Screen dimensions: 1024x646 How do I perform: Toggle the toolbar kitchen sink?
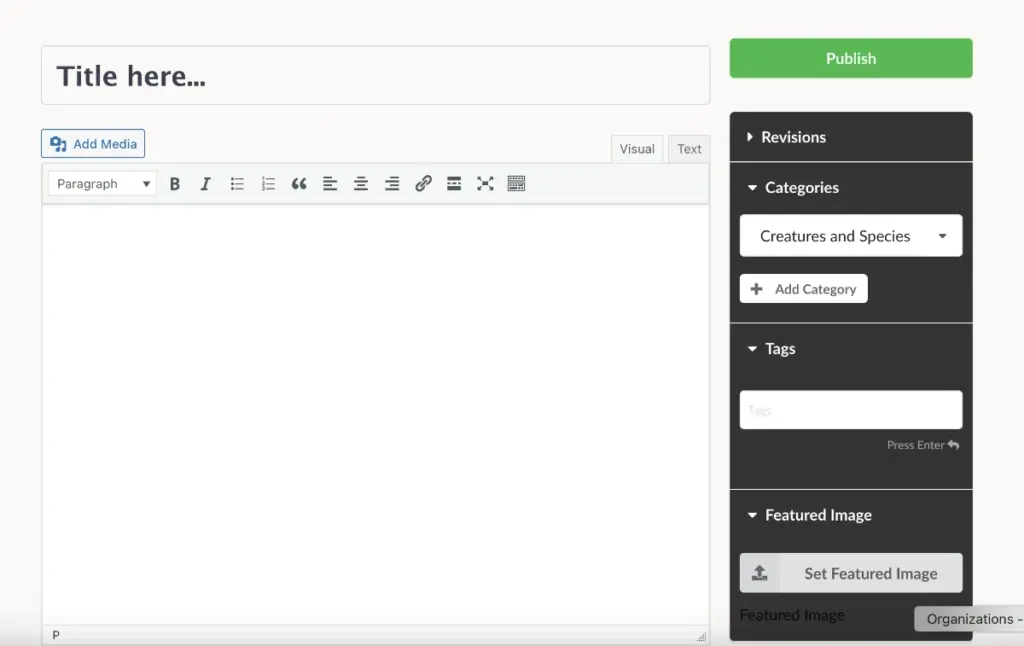[516, 184]
